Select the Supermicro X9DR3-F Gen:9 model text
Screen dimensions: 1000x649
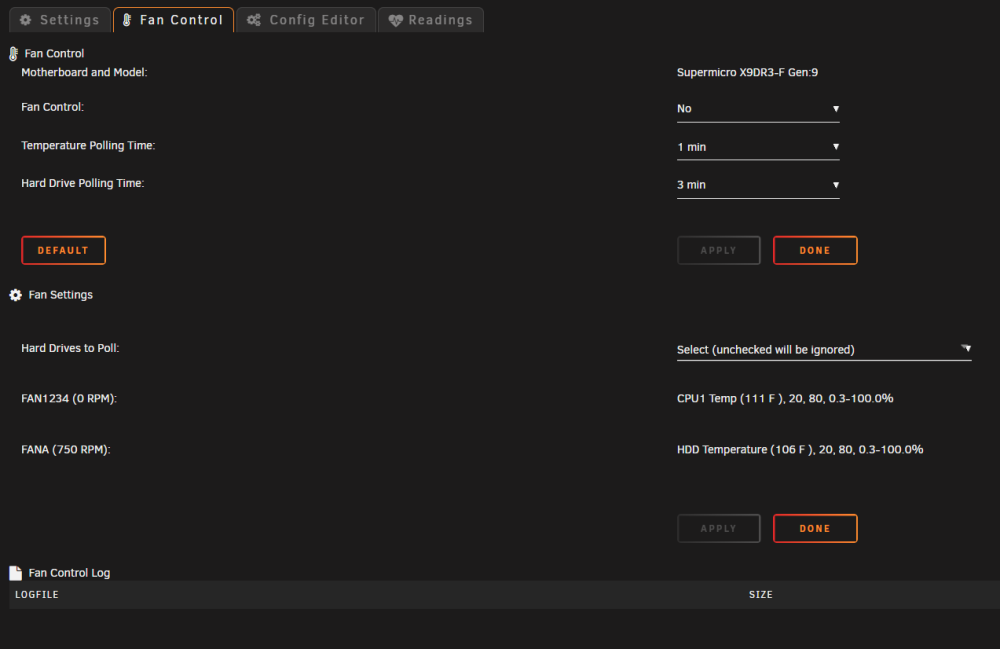747,73
